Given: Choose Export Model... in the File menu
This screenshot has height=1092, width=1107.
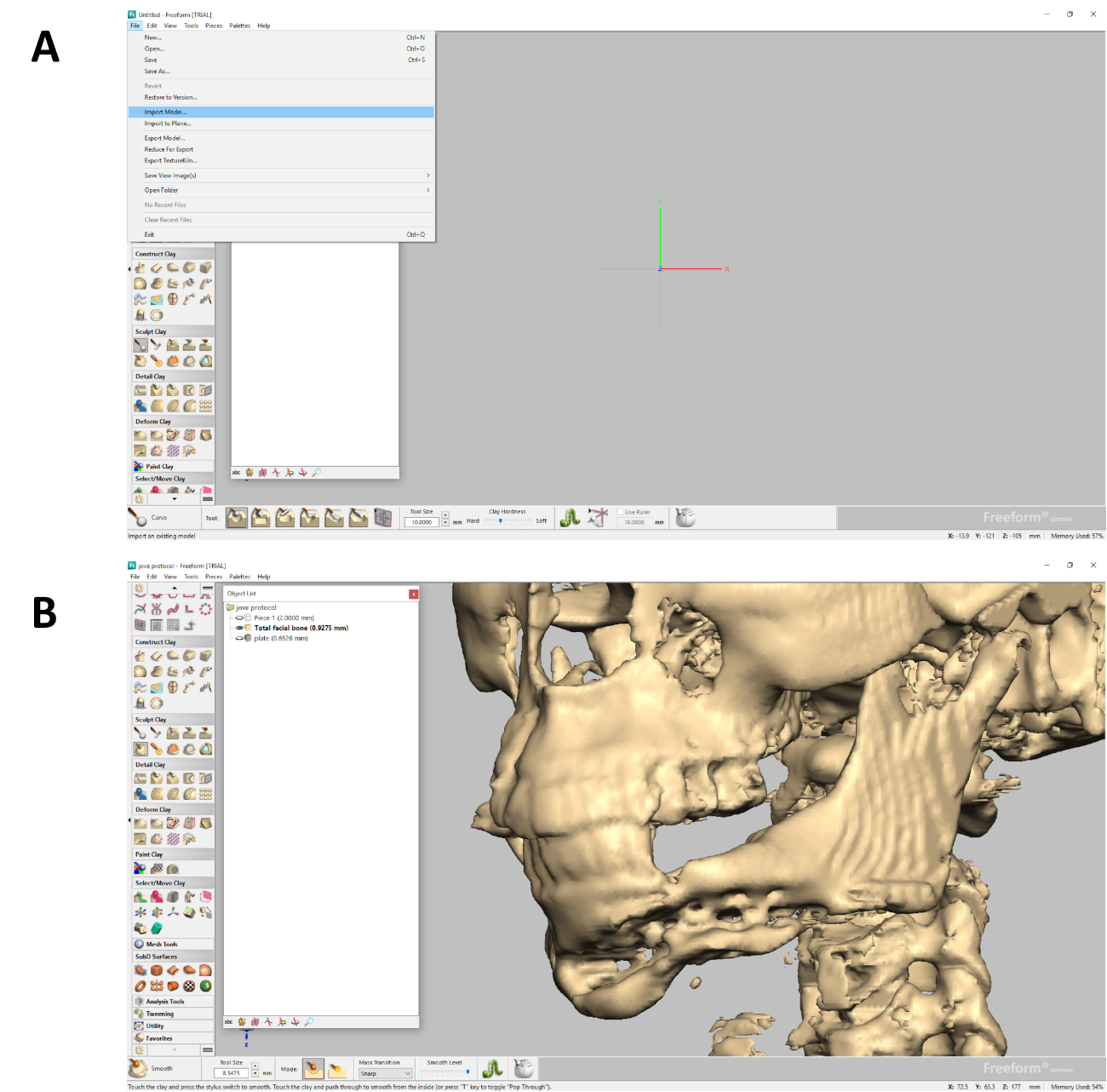Looking at the screenshot, I should pyautogui.click(x=281, y=138).
